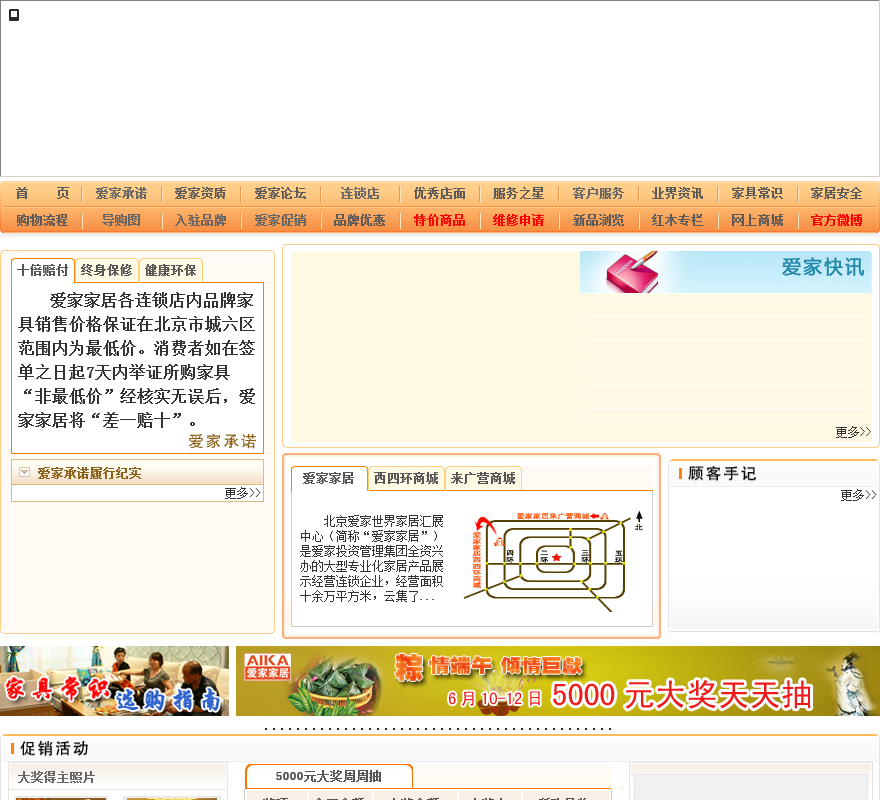Click 更多 under 爱家快讯
The height and width of the screenshot is (800, 880).
[853, 432]
